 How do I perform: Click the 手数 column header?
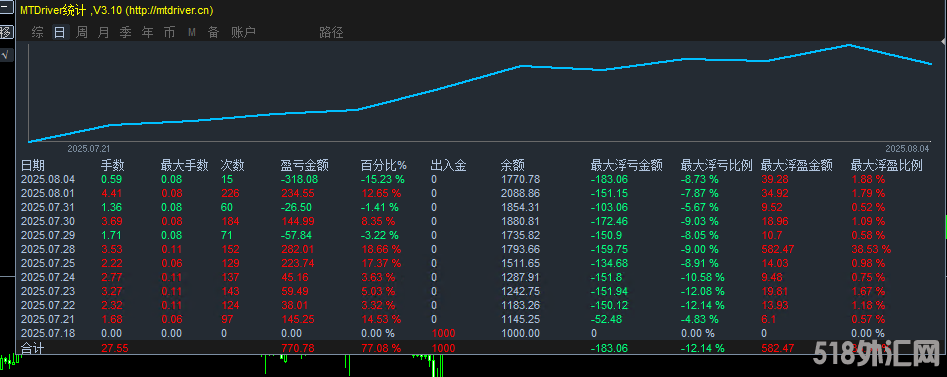click(x=112, y=165)
